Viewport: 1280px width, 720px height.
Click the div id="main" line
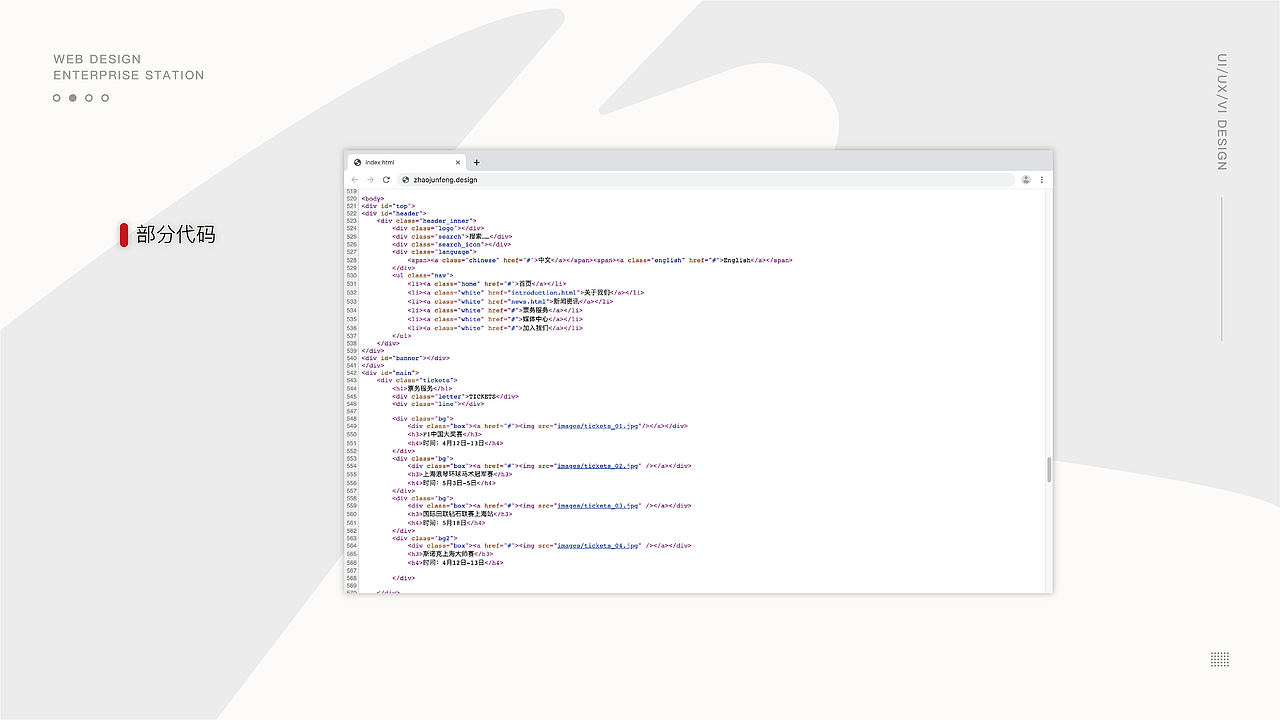[x=390, y=373]
